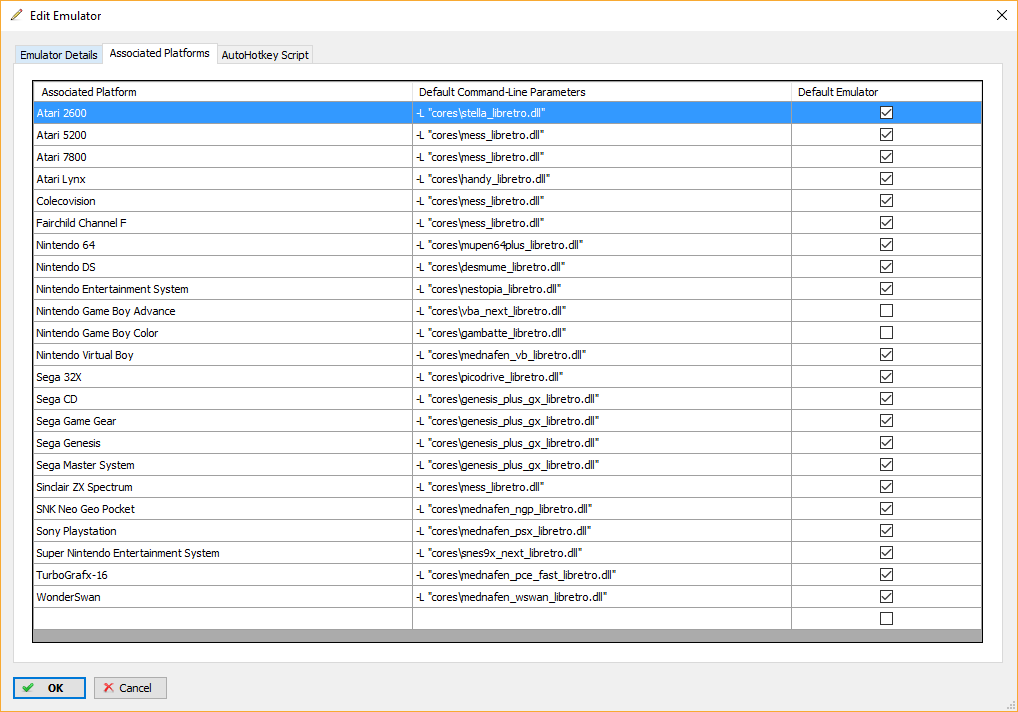
Task: Enable Default Emulator for Nintendo Game Boy Color
Action: tap(886, 333)
